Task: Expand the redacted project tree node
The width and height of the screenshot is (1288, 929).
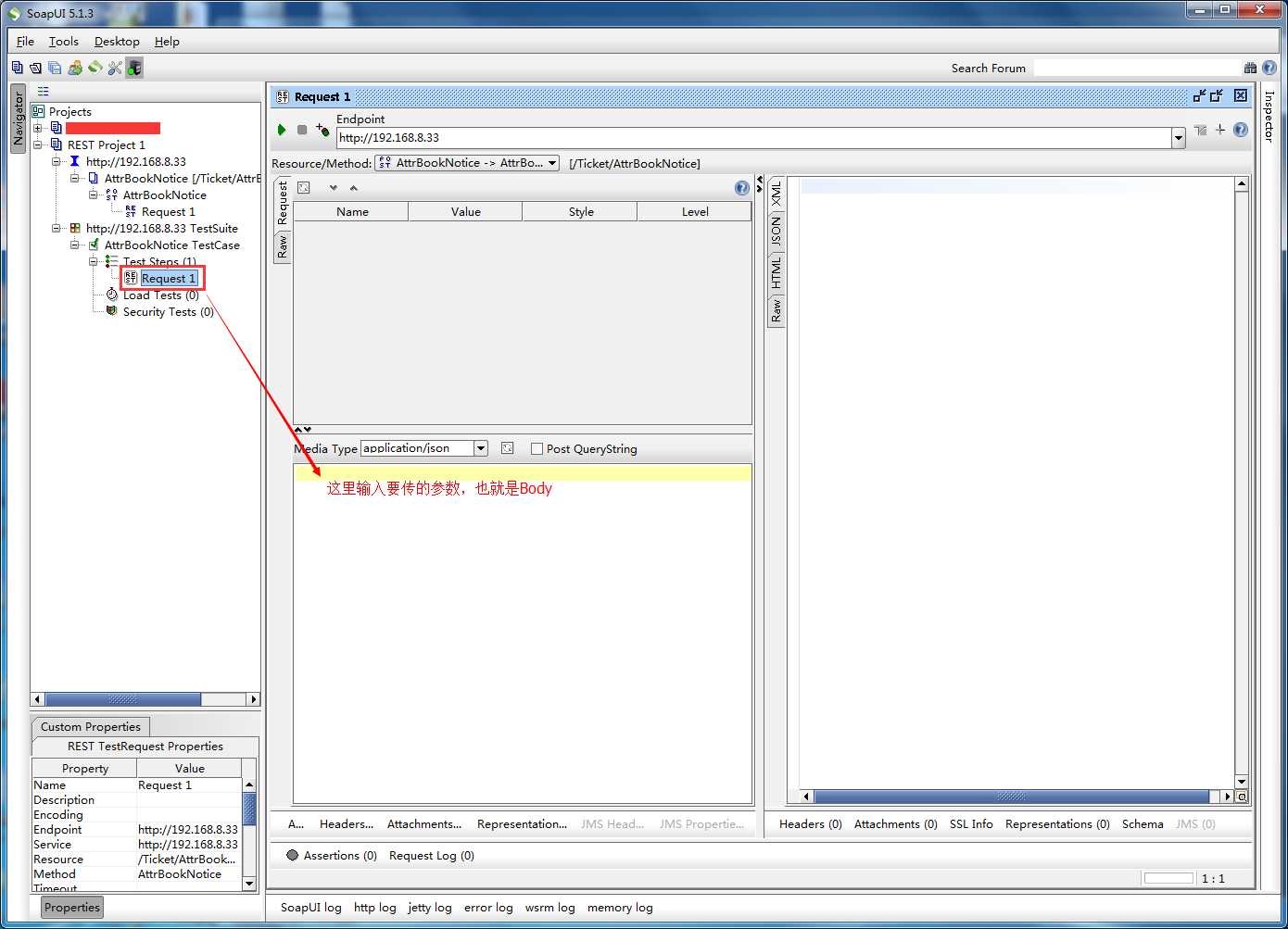Action: [x=38, y=128]
